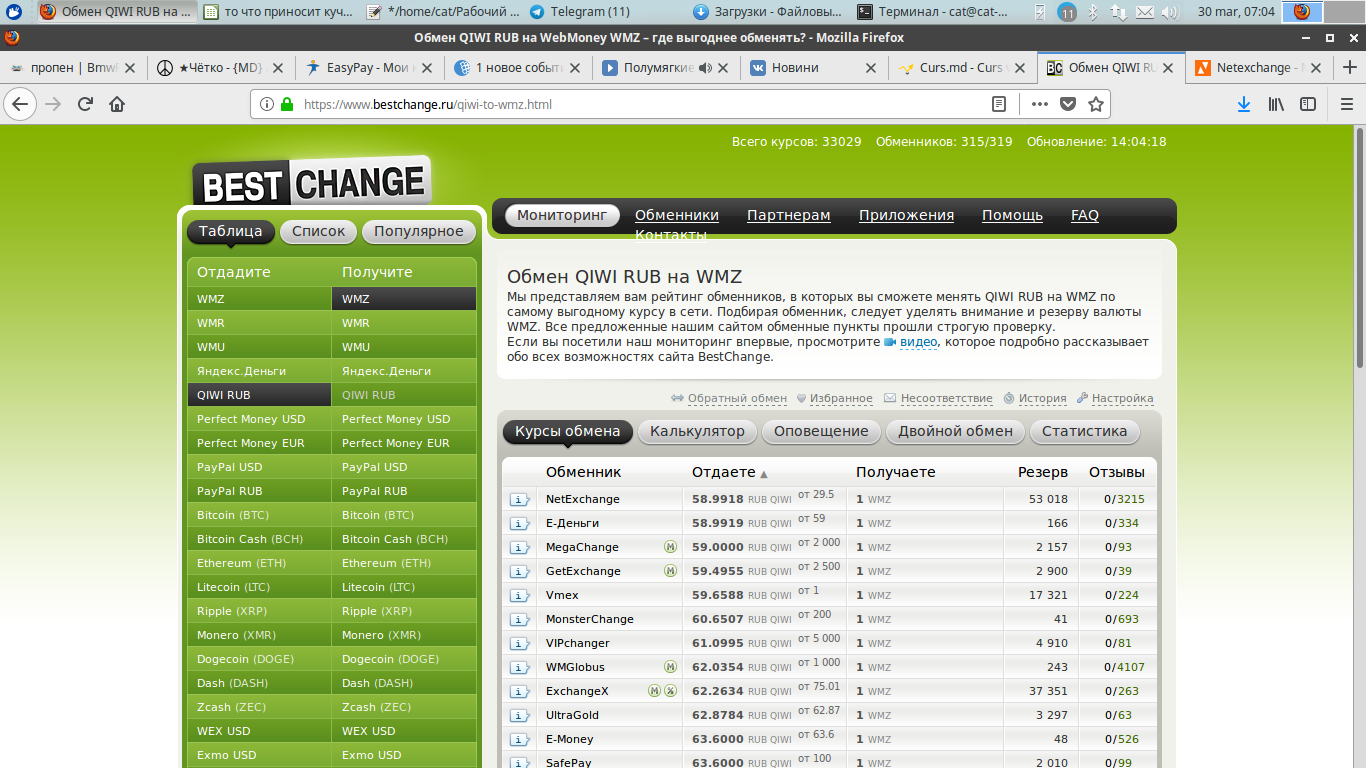Select Monero (XMR) in Получите column
1366x768 pixels.
tap(404, 635)
